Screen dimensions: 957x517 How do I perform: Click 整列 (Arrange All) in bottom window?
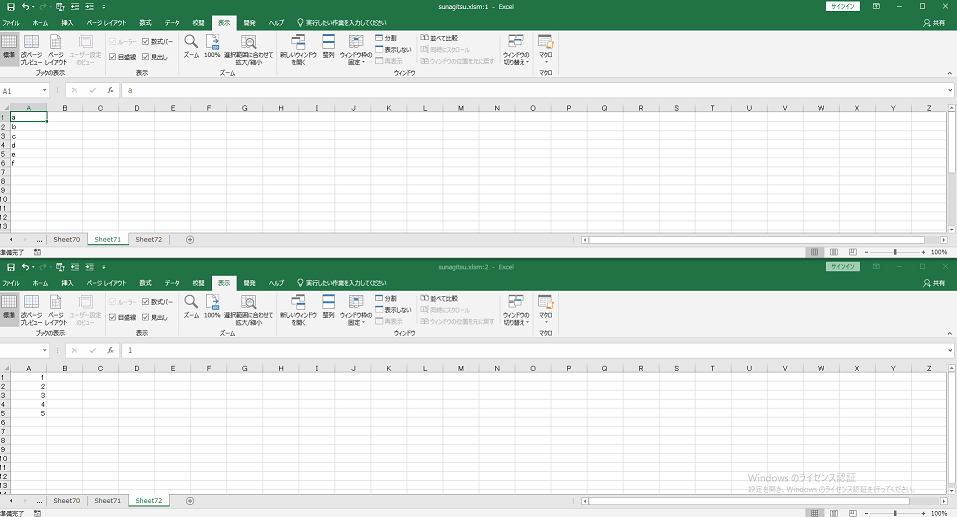328,307
